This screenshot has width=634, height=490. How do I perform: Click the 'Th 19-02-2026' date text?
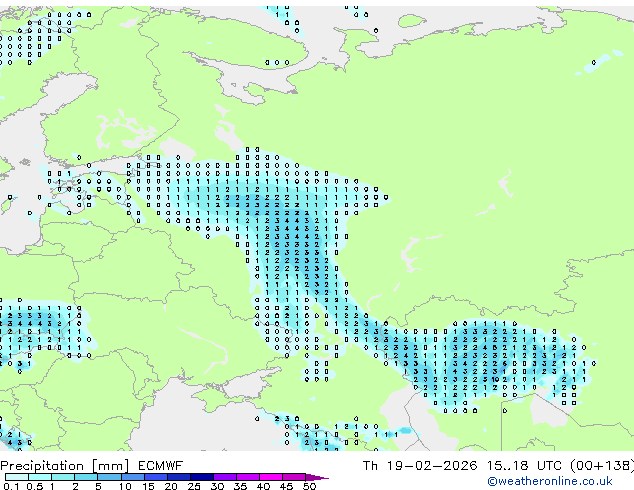tap(420, 465)
